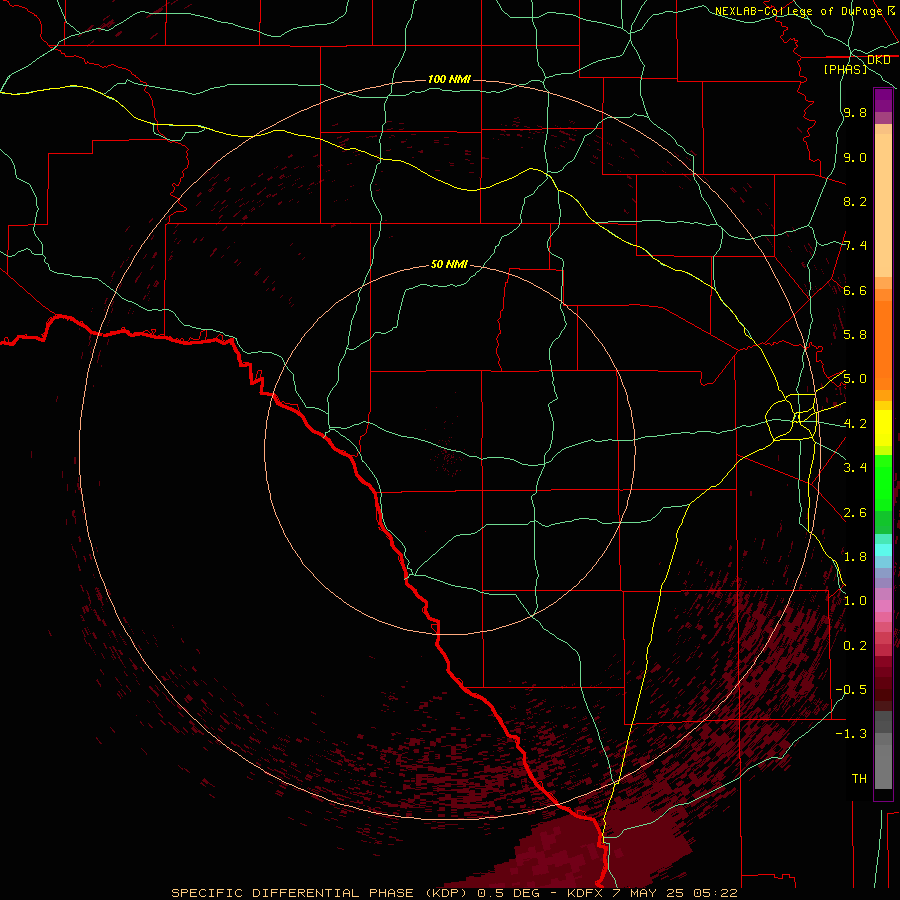The width and height of the screenshot is (900, 900).
Task: Click the 5.0 scale value
Action: point(855,379)
